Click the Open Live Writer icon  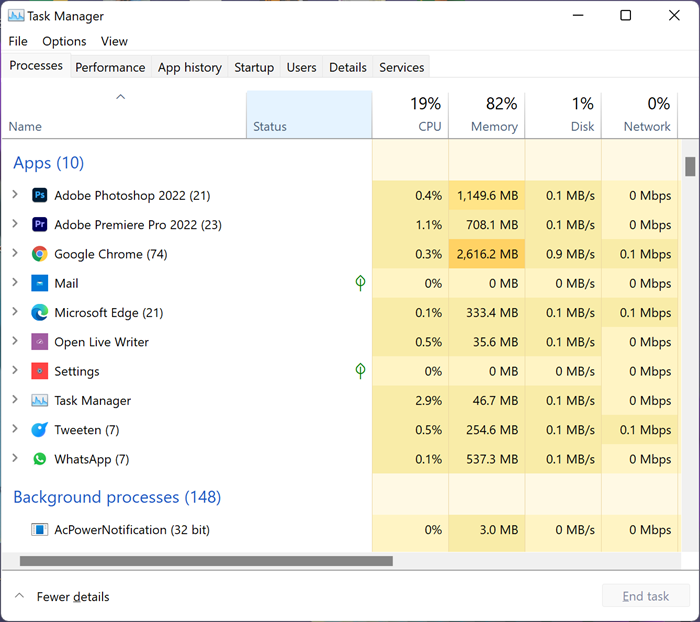click(39, 342)
